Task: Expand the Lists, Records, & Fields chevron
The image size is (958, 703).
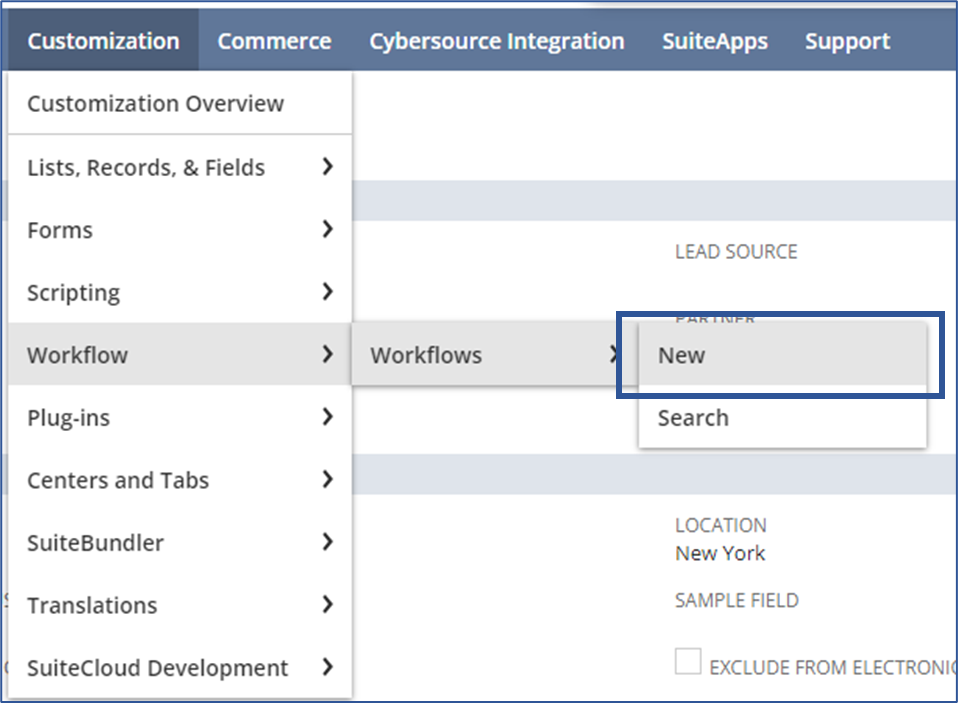Action: [328, 166]
